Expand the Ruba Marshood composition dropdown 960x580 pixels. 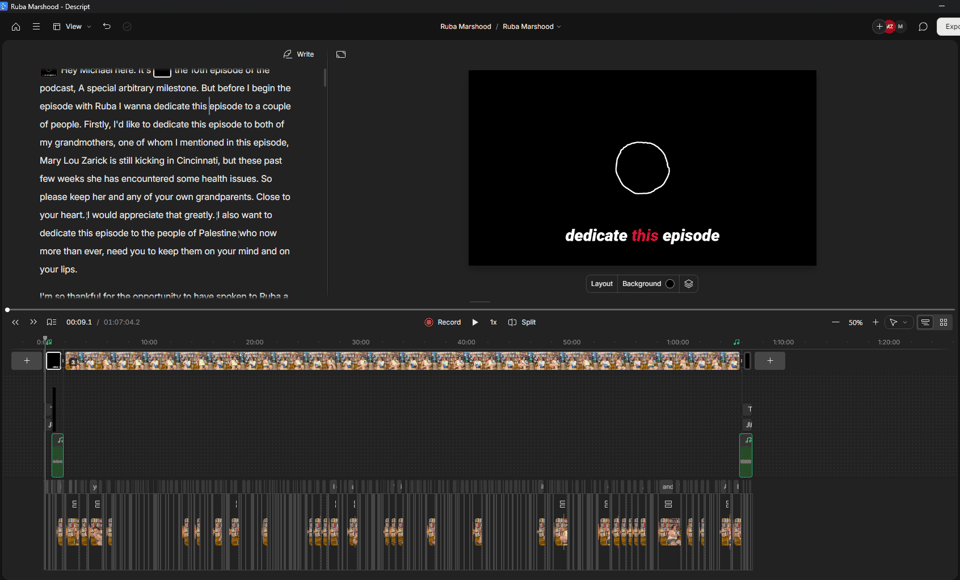point(531,26)
